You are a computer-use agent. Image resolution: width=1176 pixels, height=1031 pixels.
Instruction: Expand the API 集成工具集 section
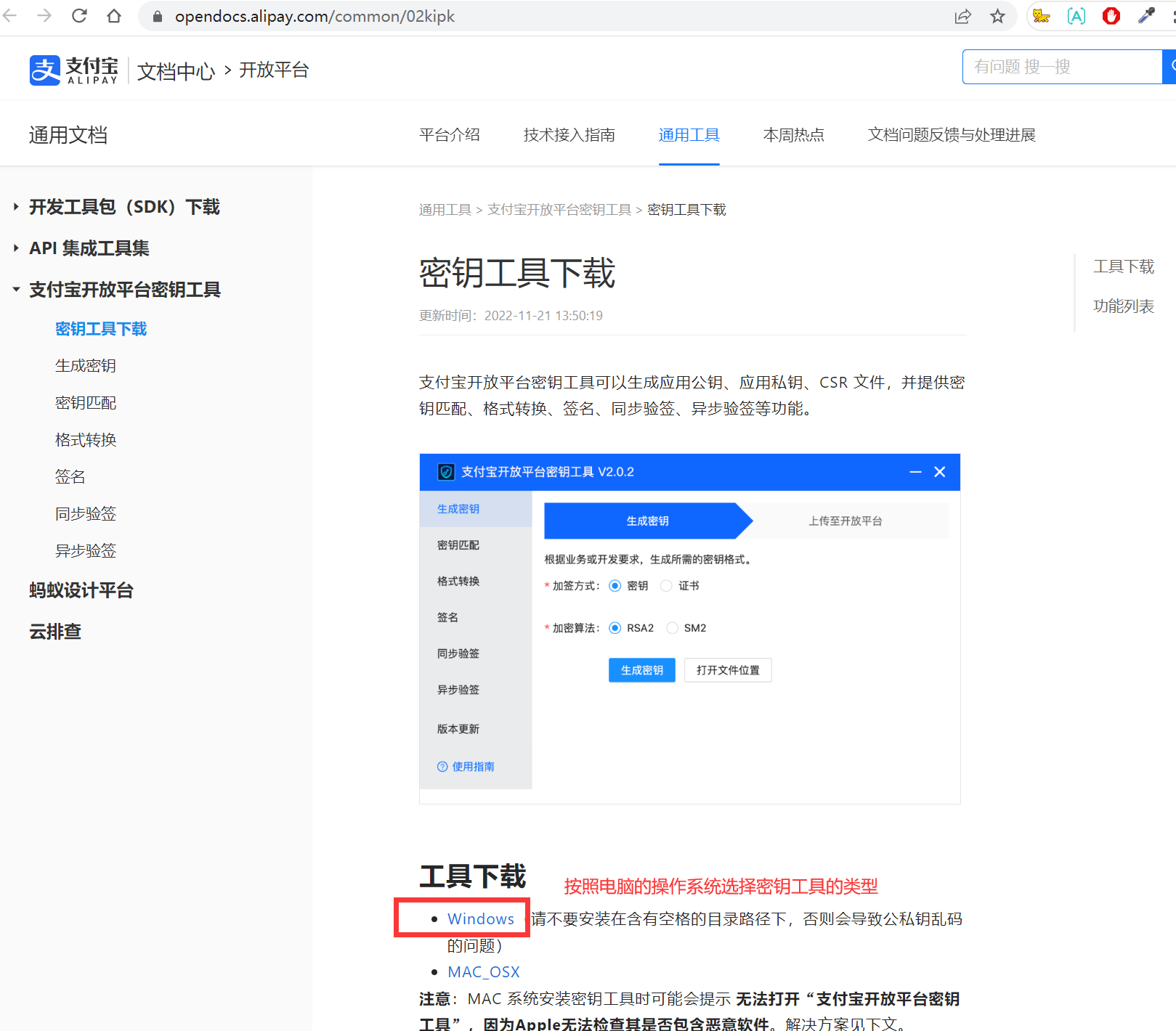(x=89, y=248)
